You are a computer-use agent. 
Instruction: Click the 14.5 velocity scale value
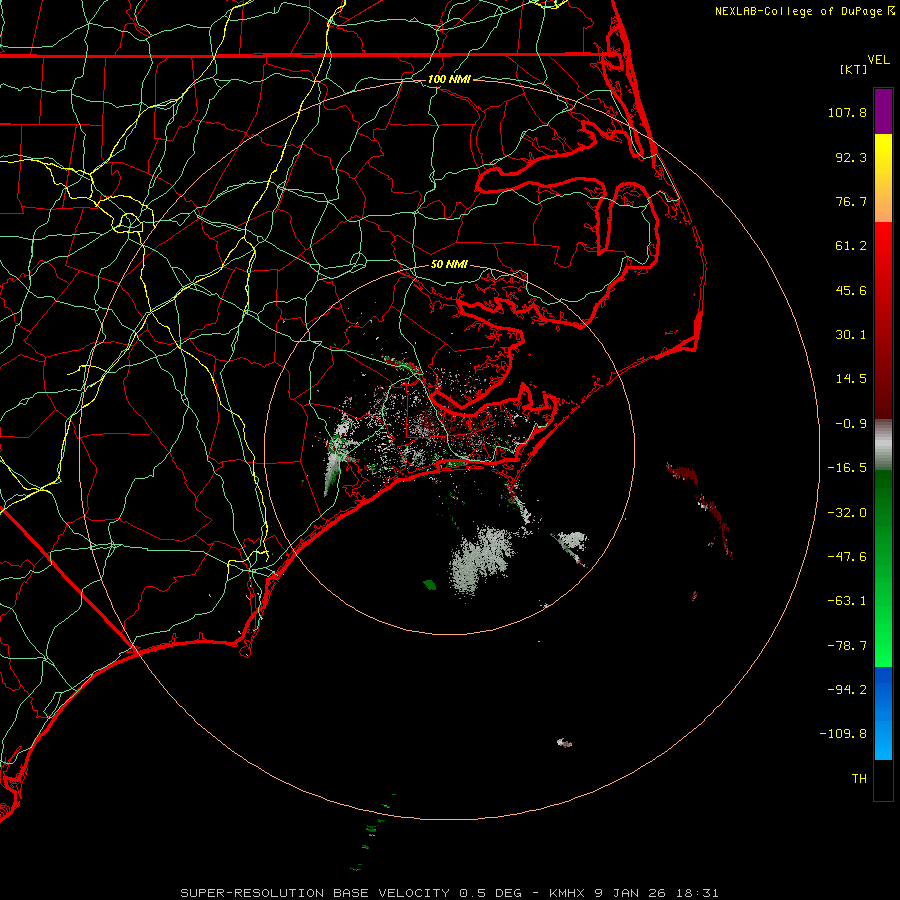[x=851, y=379]
